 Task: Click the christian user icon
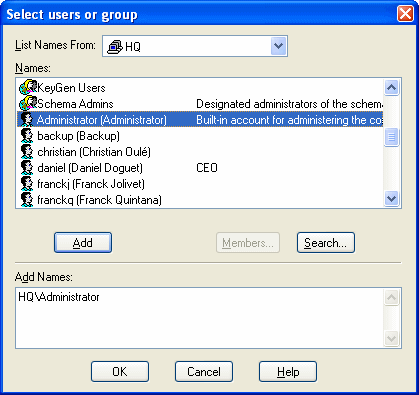27,151
